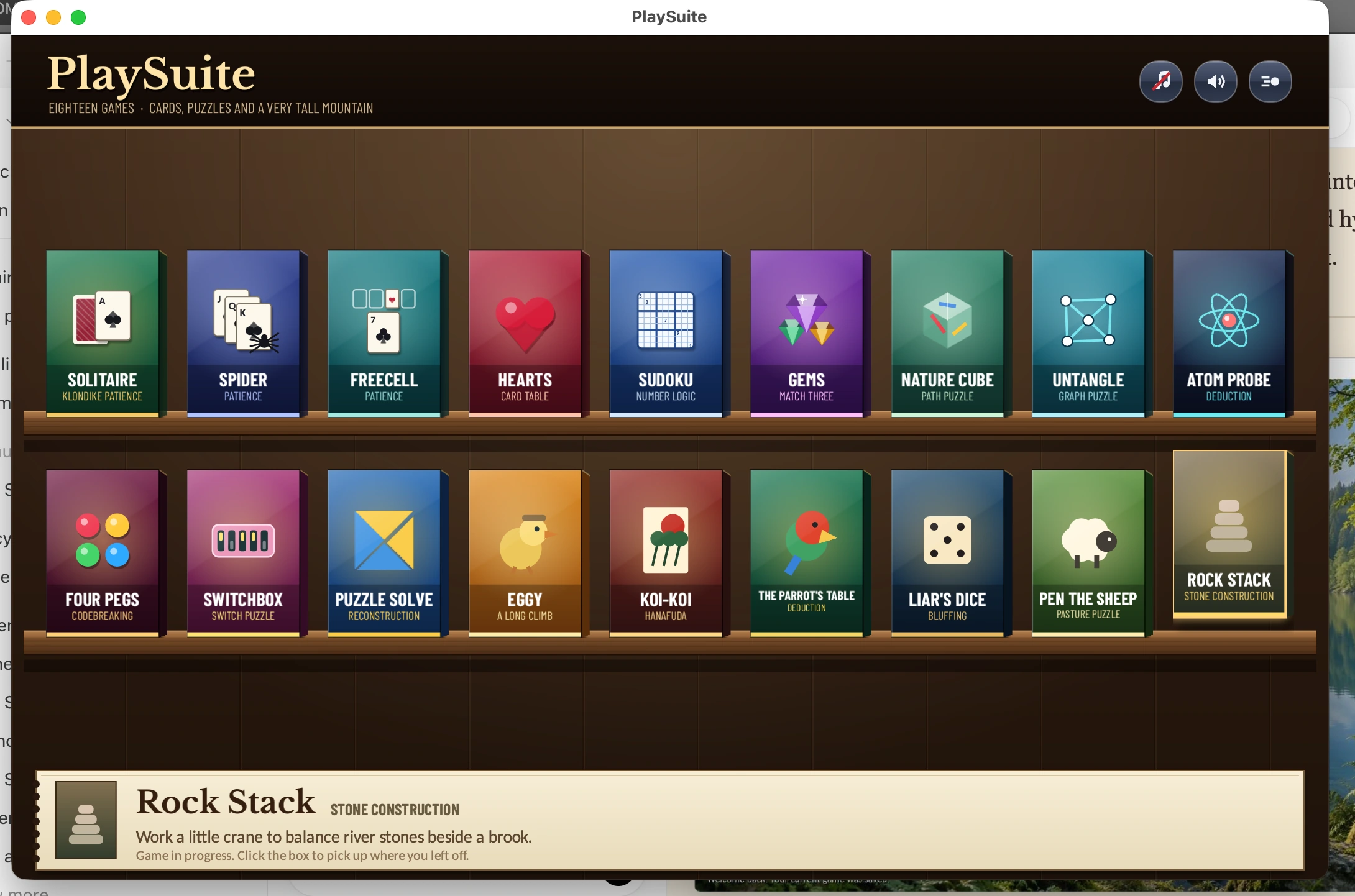Click 'Work a little crane' description line
This screenshot has width=1355, height=896.
[334, 837]
